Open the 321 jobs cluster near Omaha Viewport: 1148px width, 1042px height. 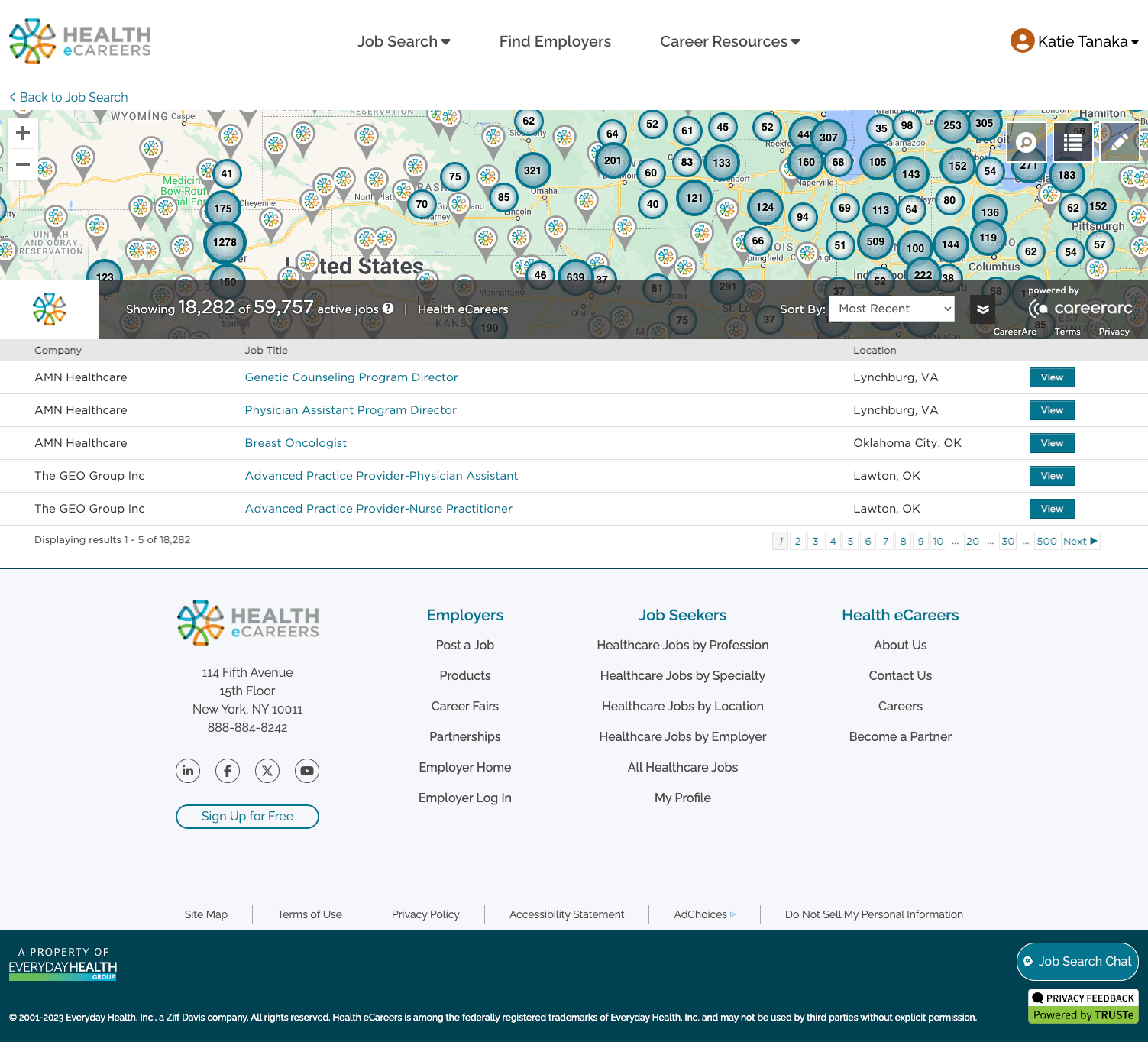532,170
